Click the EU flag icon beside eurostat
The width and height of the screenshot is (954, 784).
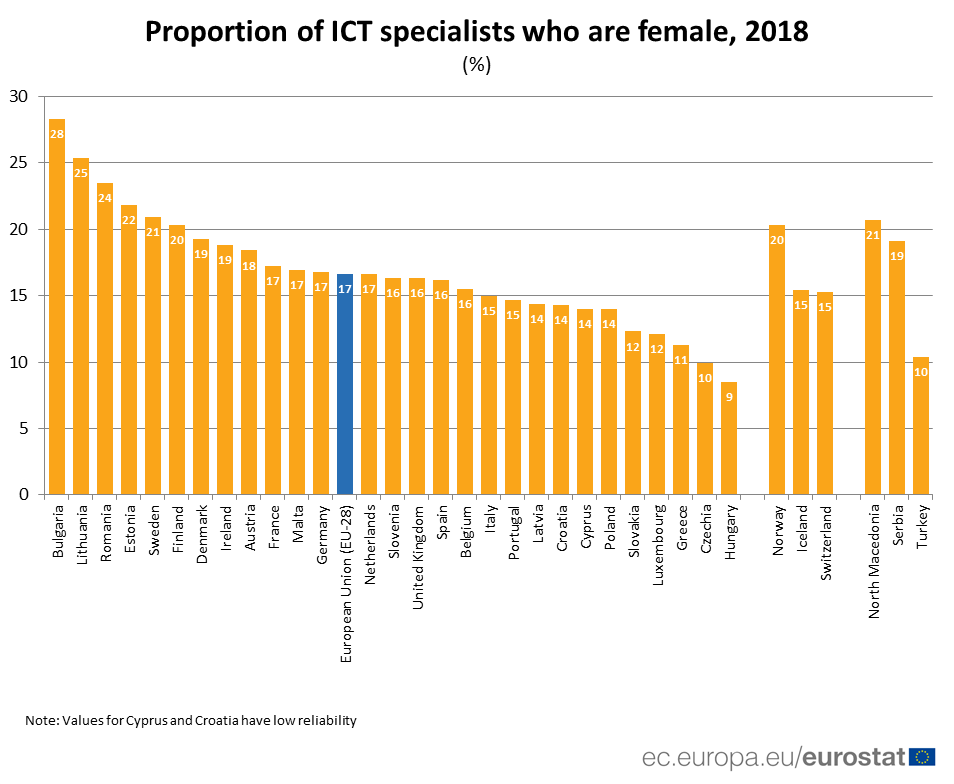(x=922, y=756)
